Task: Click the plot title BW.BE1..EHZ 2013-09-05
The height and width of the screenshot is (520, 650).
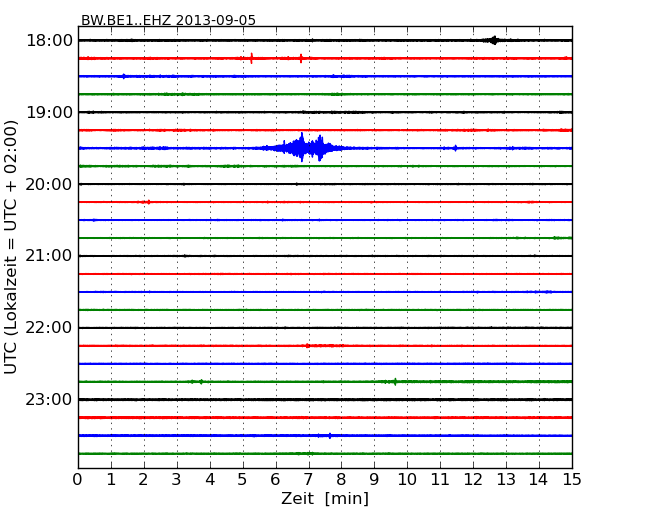Action: 168,20
